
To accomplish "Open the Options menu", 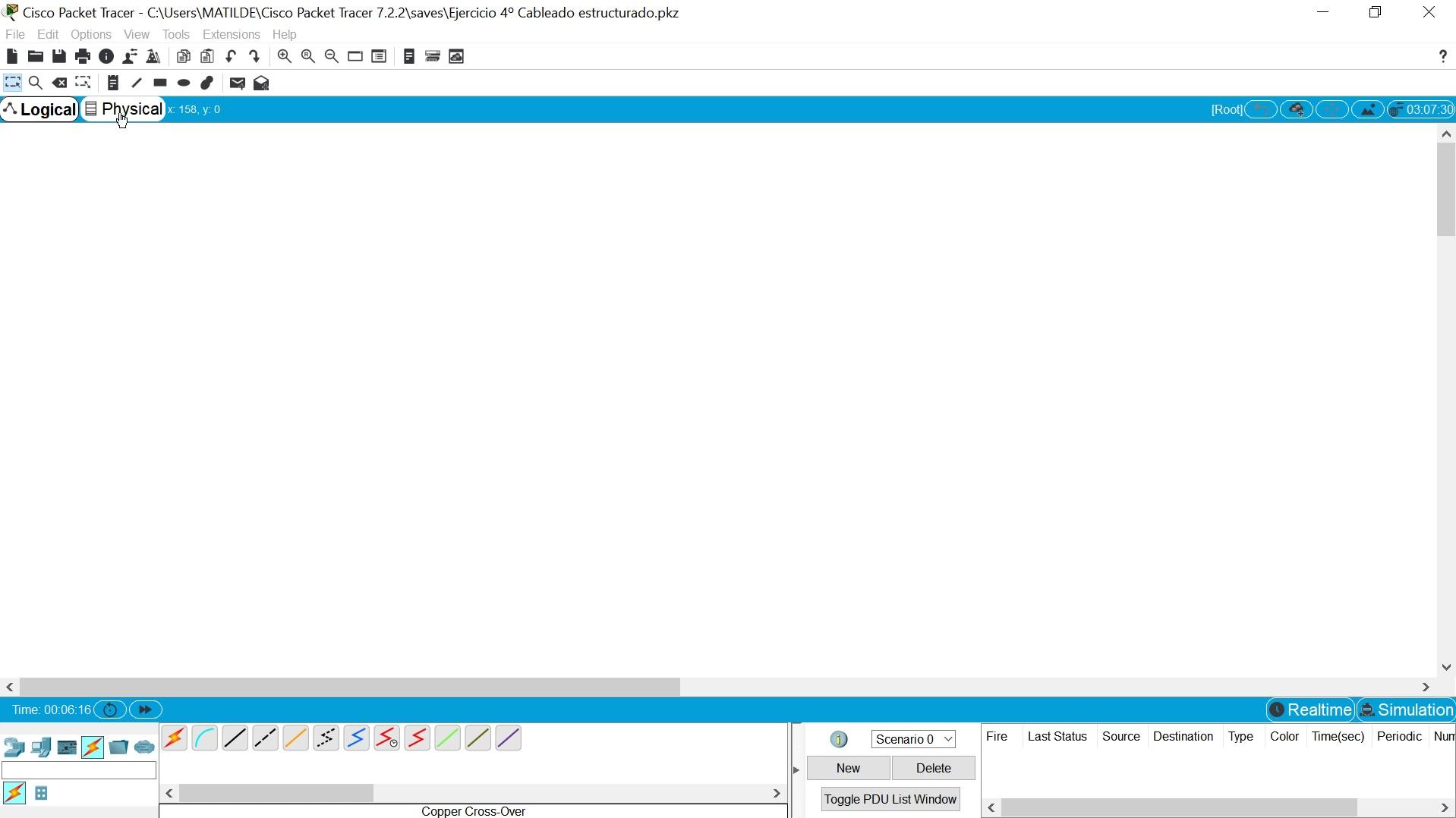I will tap(91, 35).
